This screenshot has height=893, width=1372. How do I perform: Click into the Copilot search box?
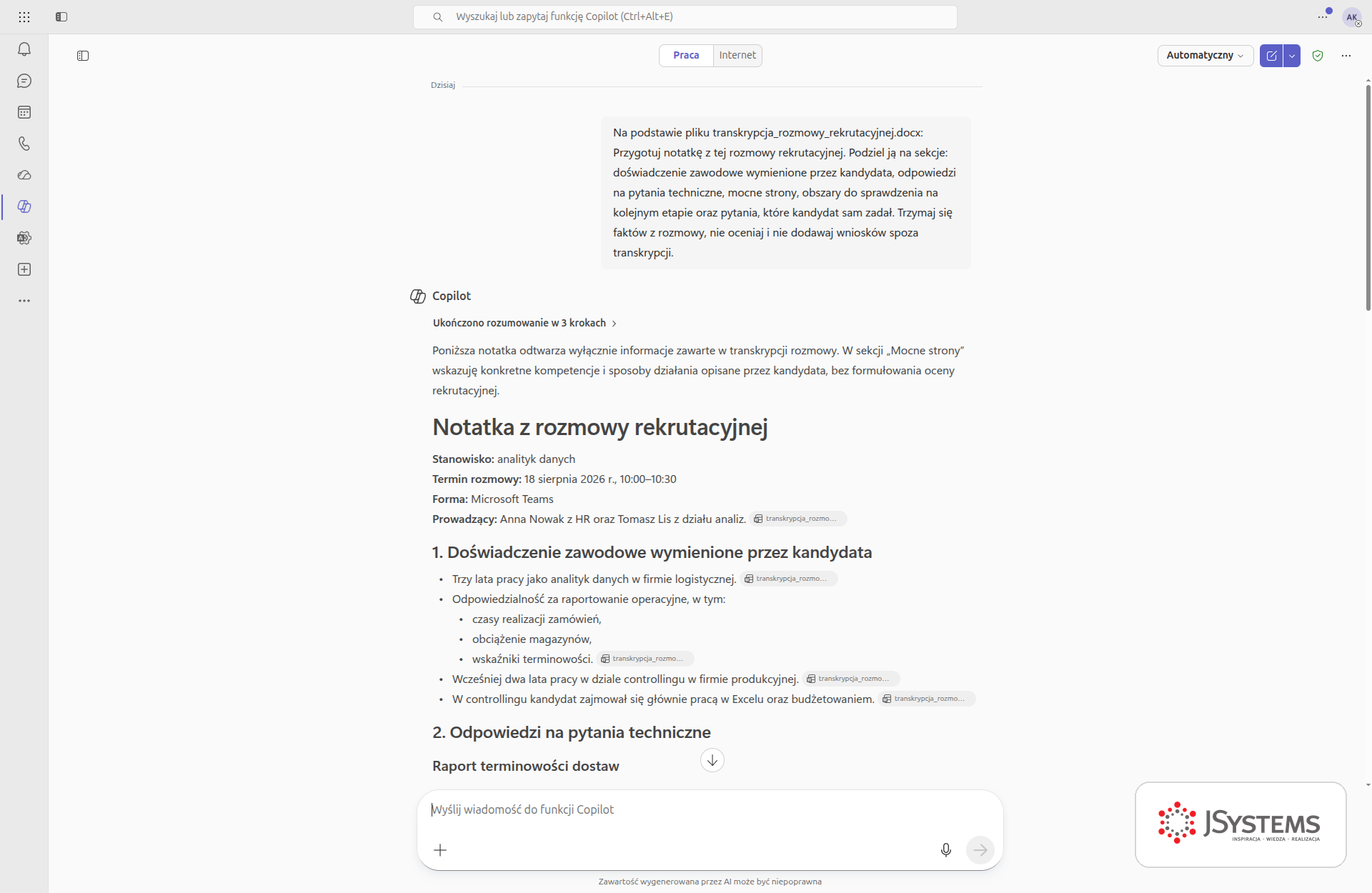tap(685, 16)
